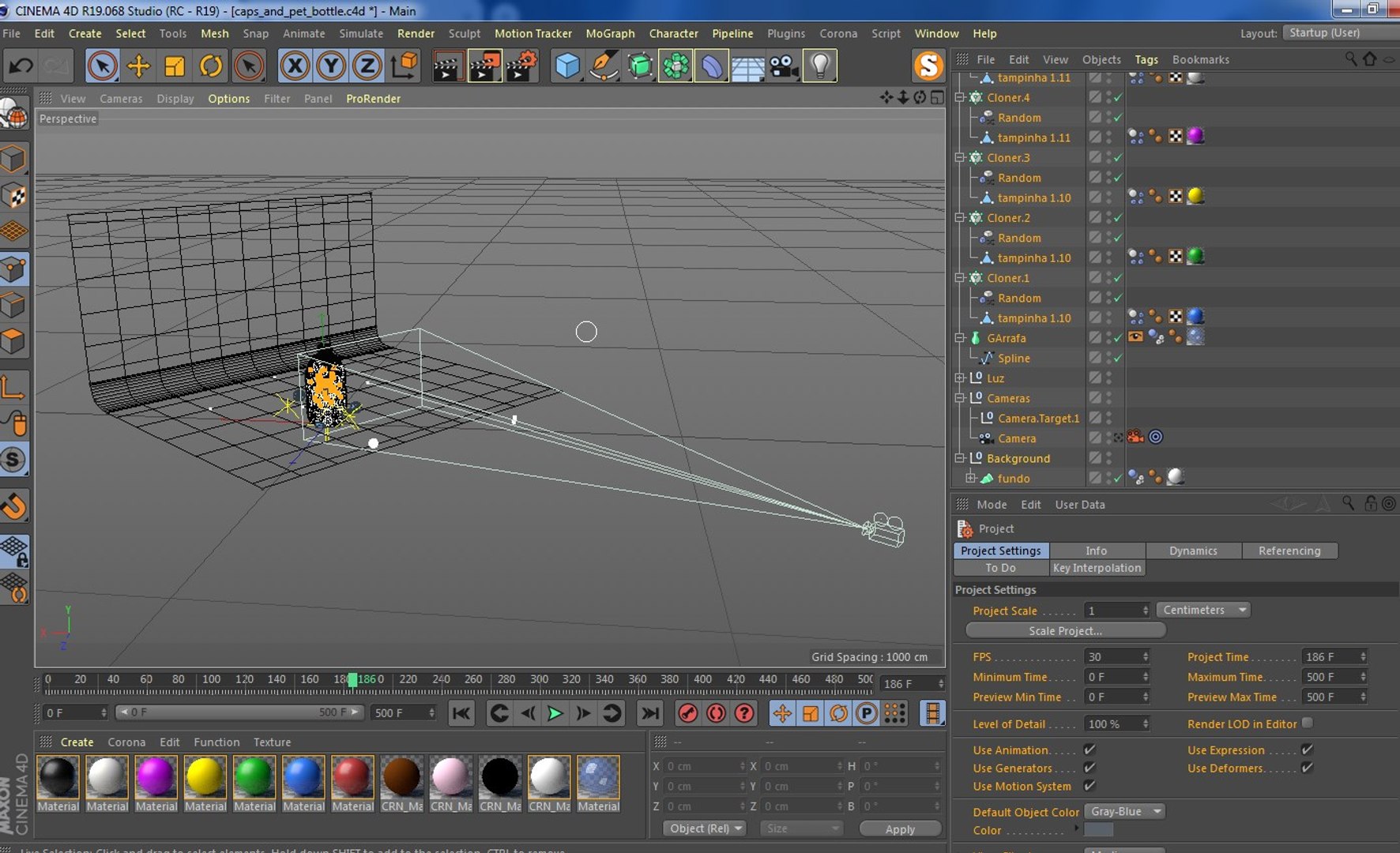Click the FPS input field

(1116, 657)
